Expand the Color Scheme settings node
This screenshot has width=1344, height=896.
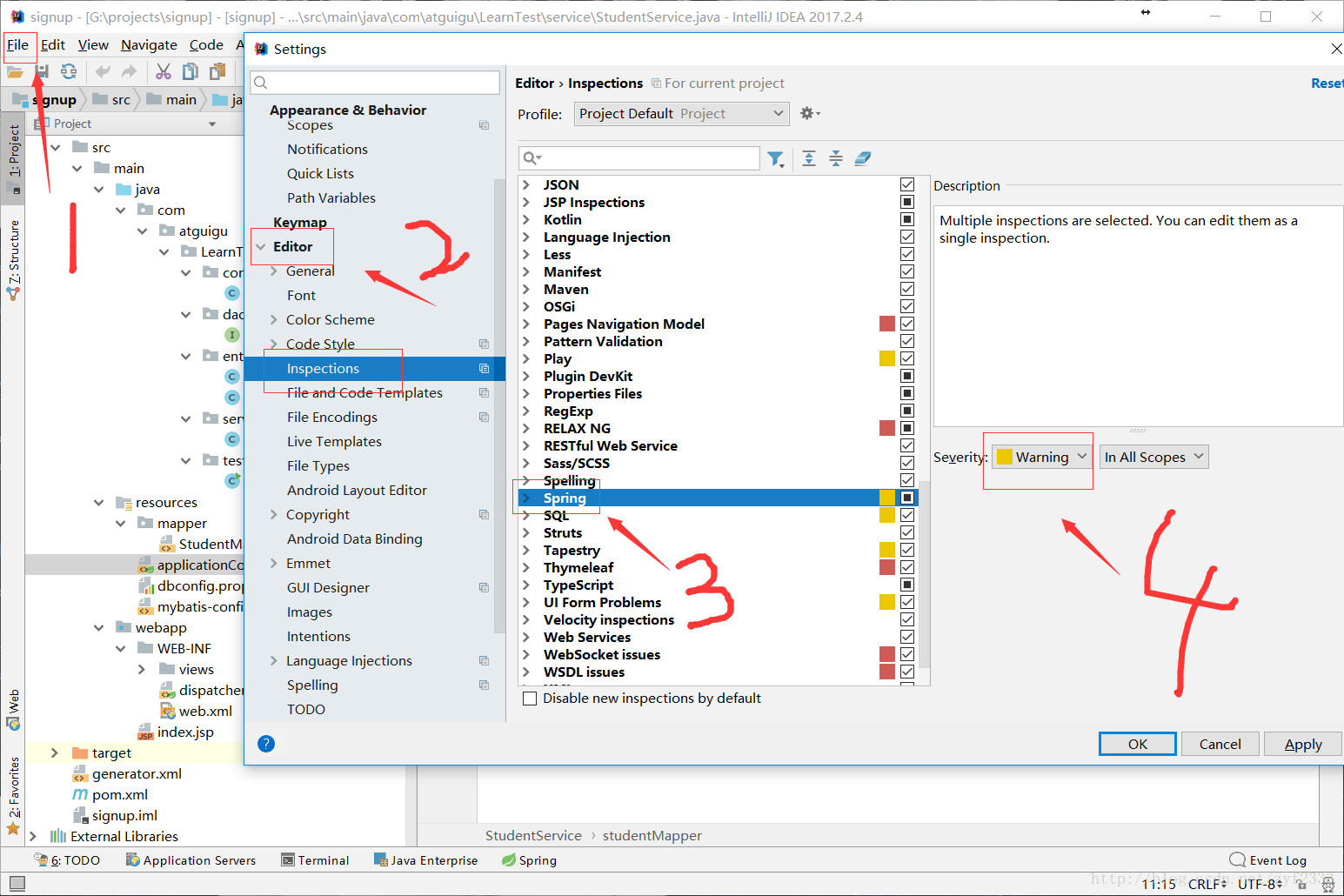coord(274,319)
